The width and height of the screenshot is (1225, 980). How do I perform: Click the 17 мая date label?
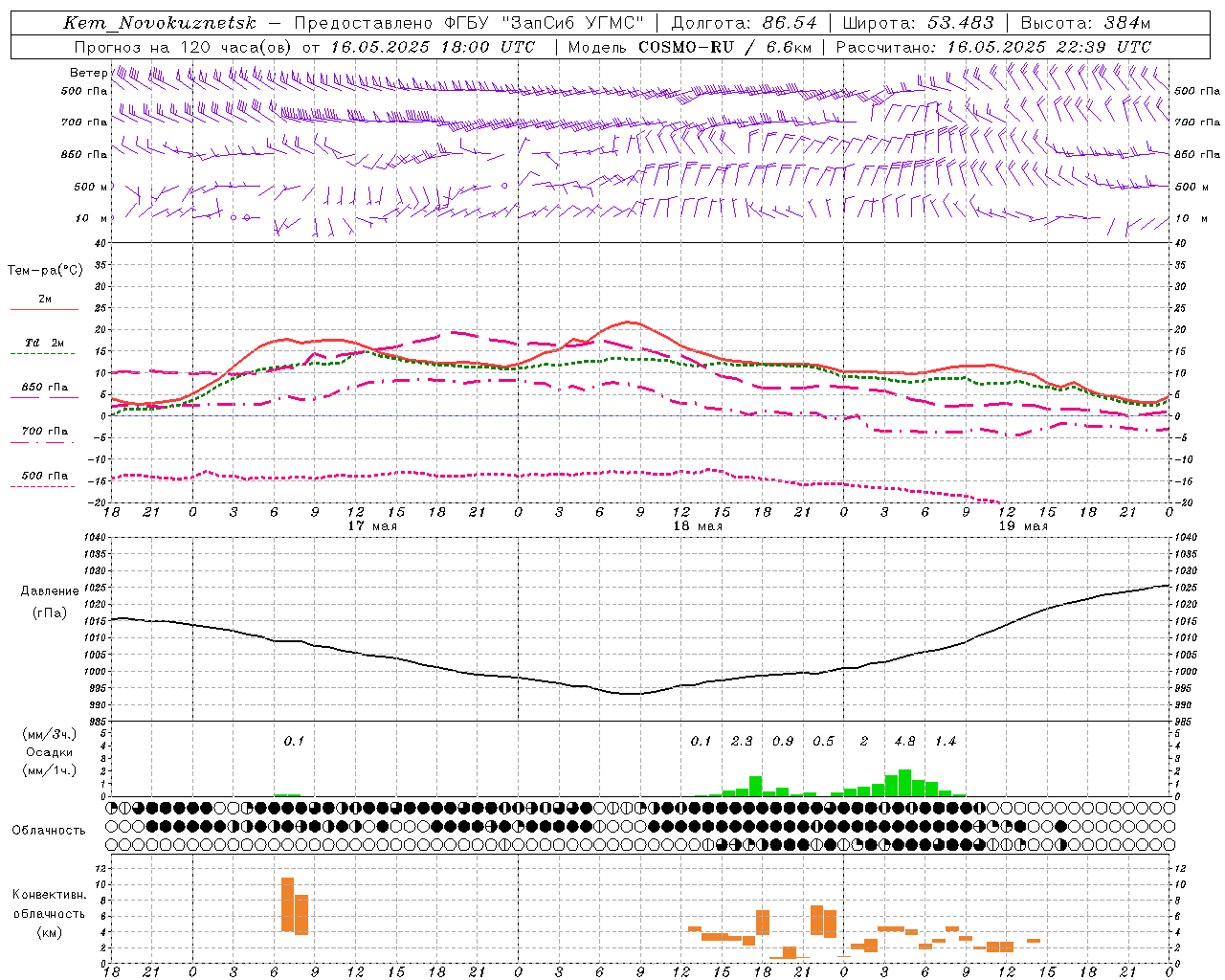click(x=372, y=526)
